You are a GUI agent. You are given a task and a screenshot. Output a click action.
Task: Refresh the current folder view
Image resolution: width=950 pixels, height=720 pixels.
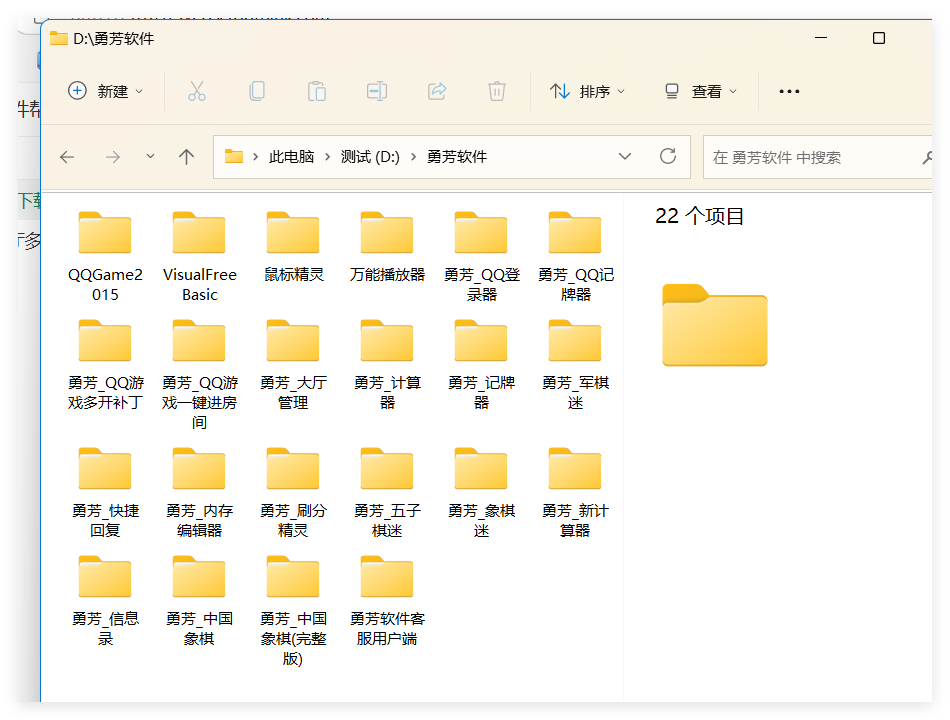668,157
